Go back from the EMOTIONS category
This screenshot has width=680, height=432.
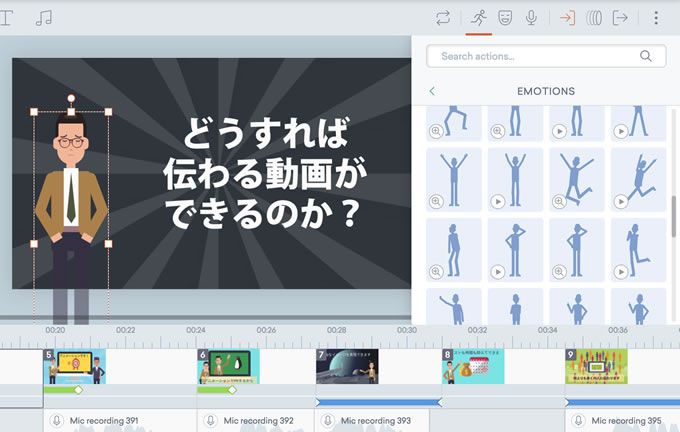click(432, 91)
